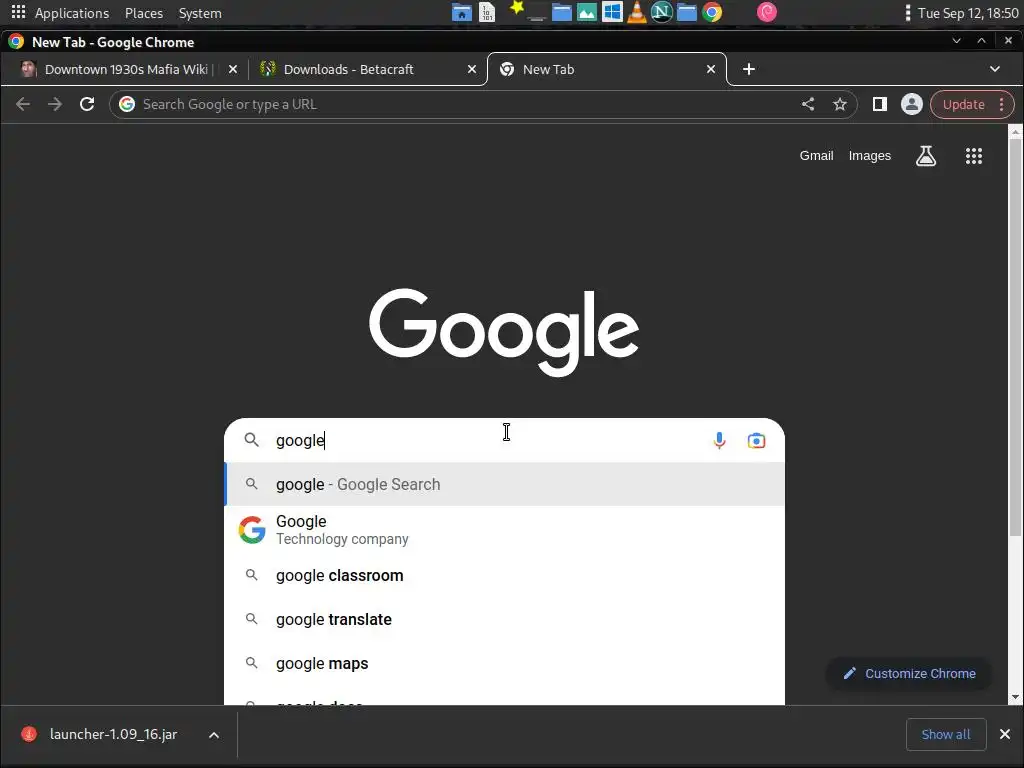
Task: Close the New Tab tab
Action: click(711, 69)
